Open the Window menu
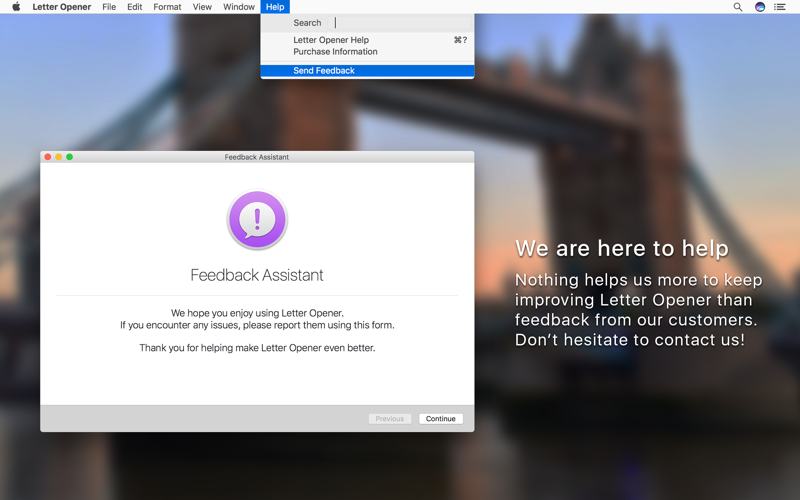Image resolution: width=800 pixels, height=500 pixels. [x=239, y=7]
